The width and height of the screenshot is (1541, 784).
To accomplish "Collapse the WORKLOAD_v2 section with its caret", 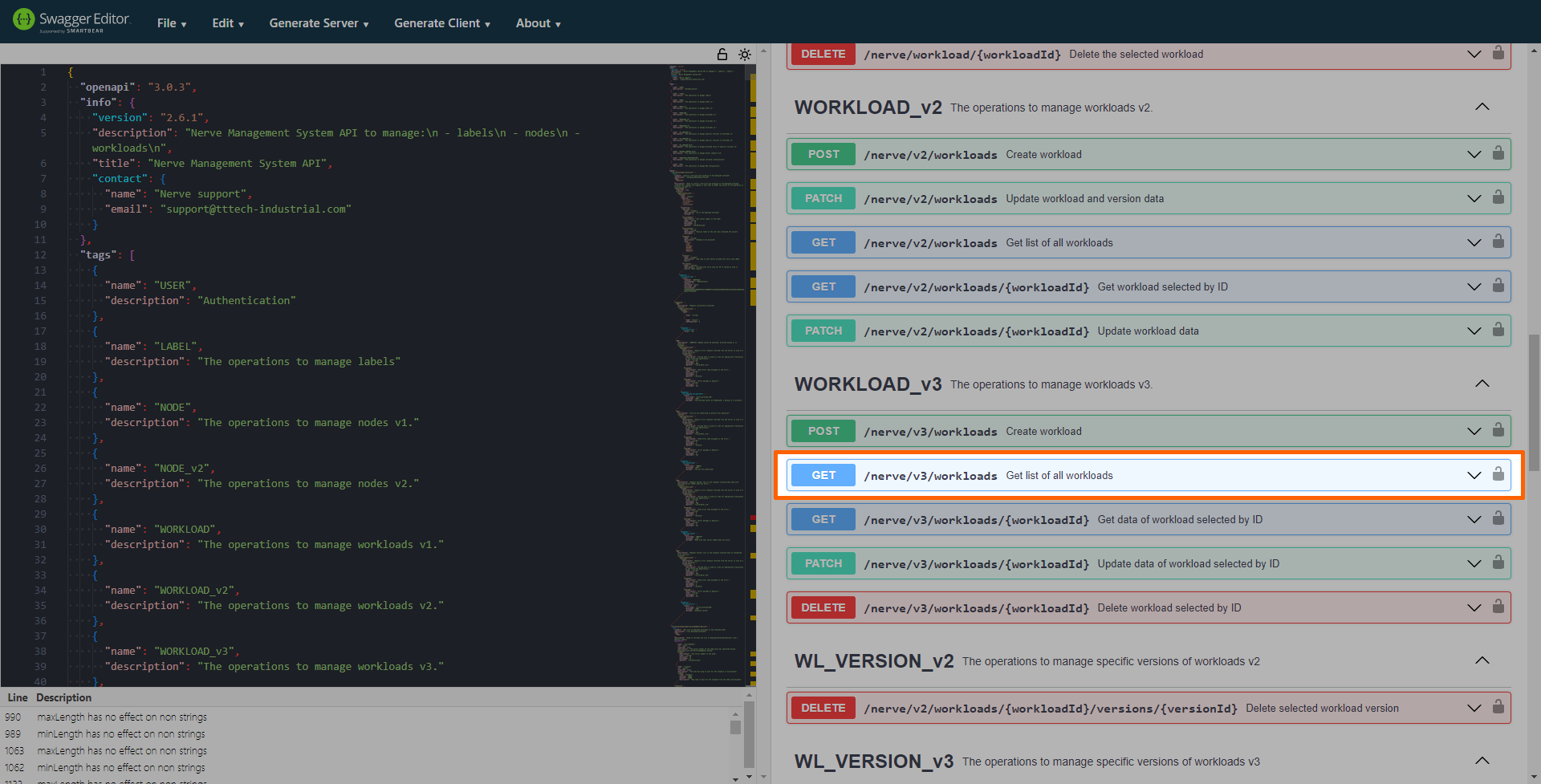I will tap(1482, 106).
